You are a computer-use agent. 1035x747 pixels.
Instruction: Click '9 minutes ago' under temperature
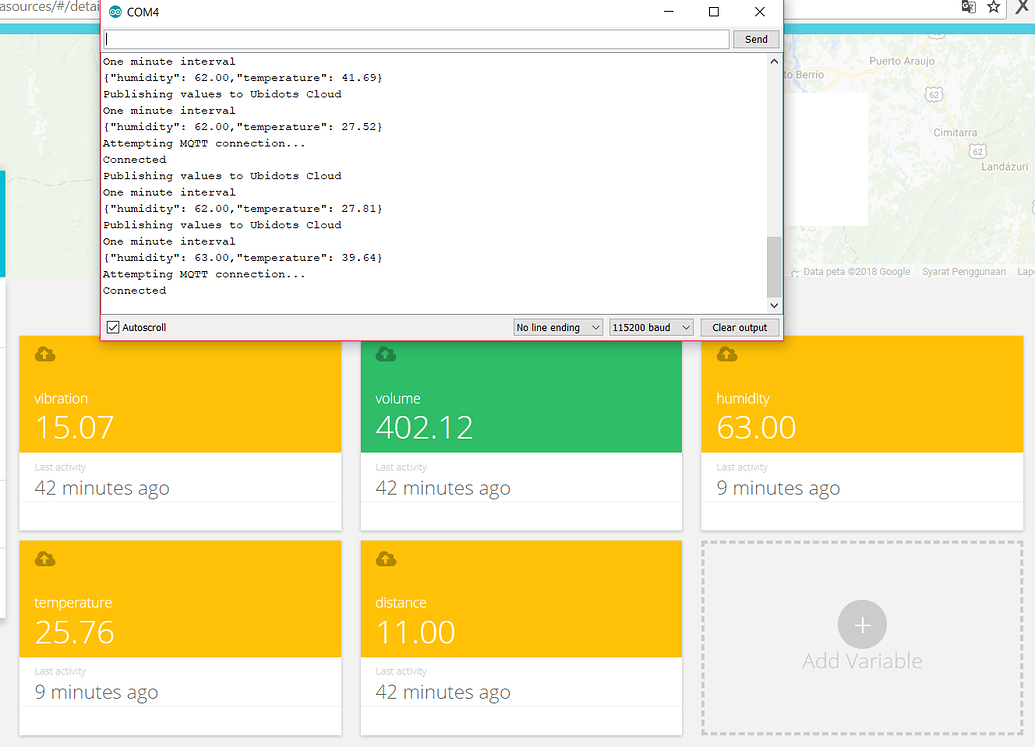coord(96,692)
